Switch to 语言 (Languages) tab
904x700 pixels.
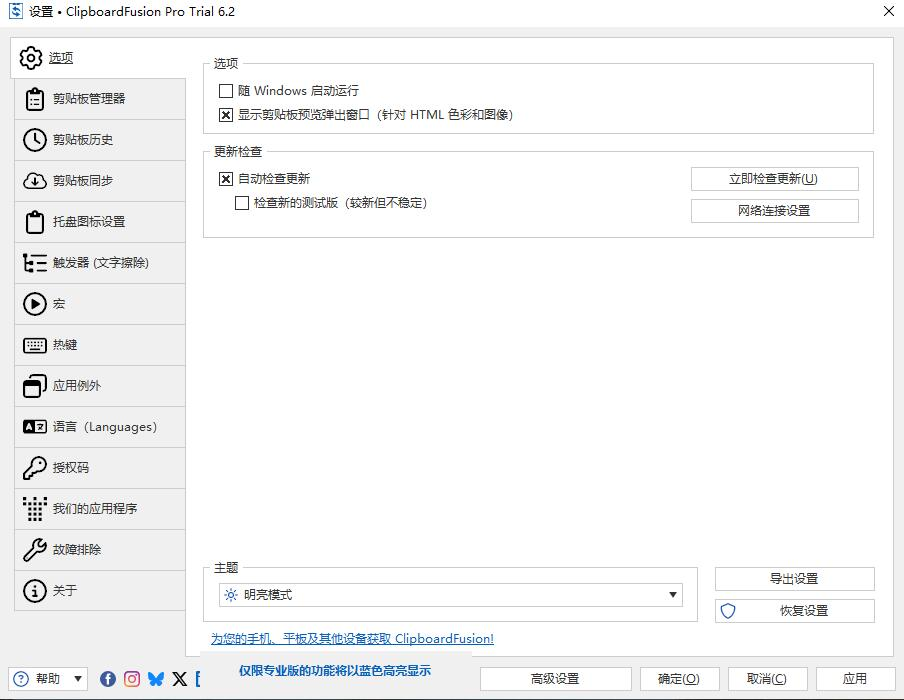[x=98, y=427]
